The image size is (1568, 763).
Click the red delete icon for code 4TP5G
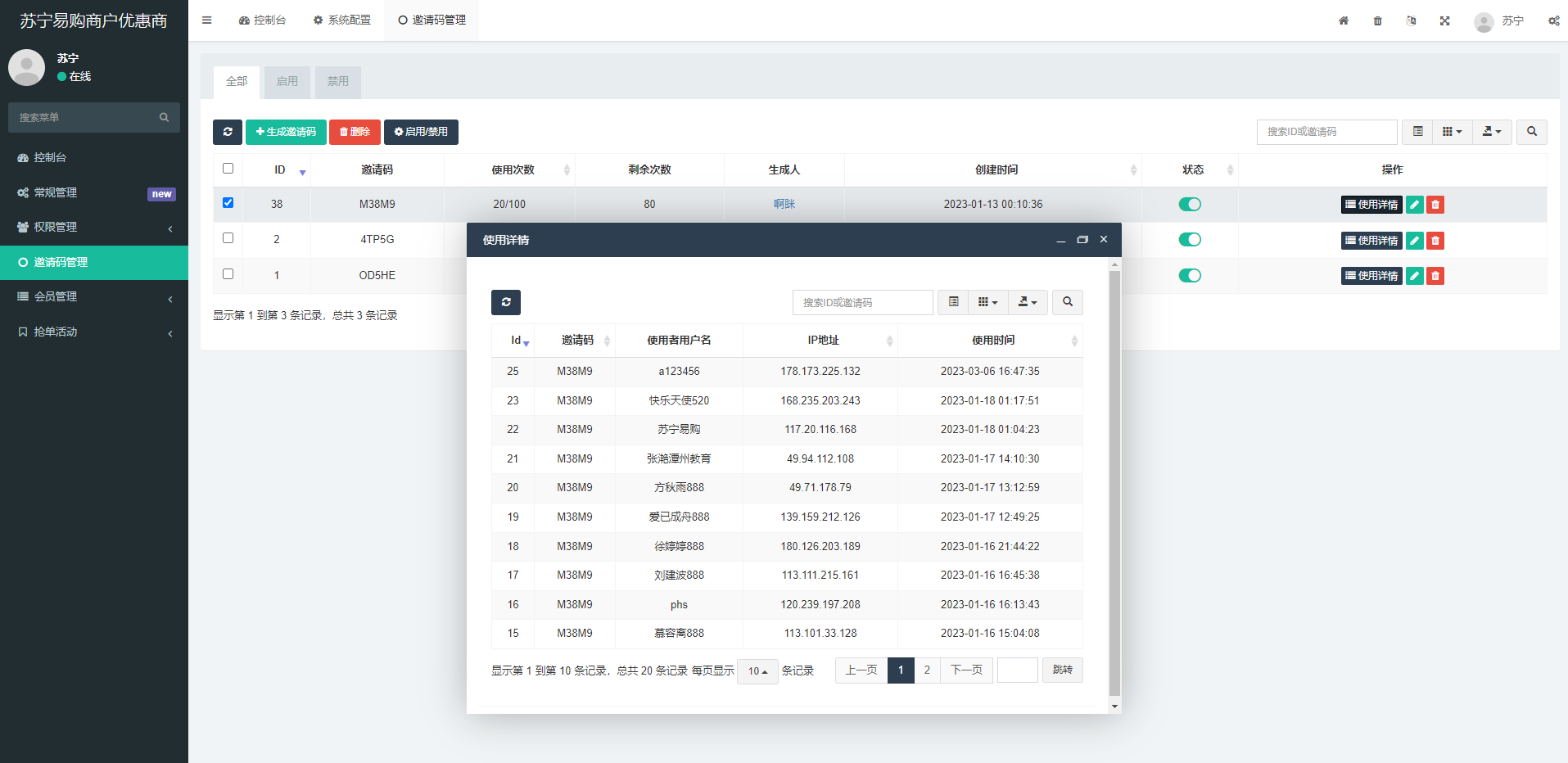tap(1435, 241)
